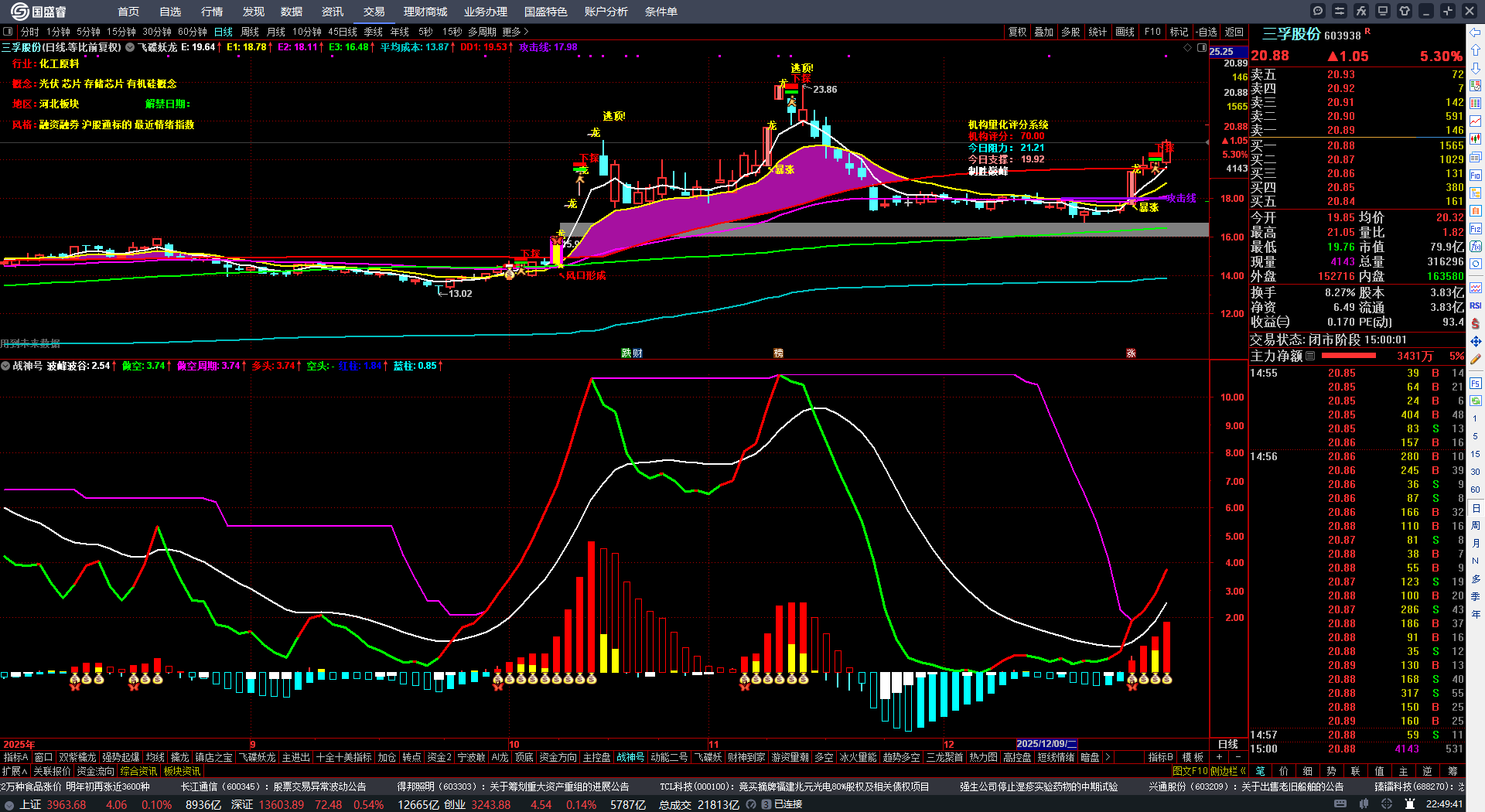Viewport: 1485px width, 812px height.
Task: Click the minus zoom button below the chart
Action: 1237,757
